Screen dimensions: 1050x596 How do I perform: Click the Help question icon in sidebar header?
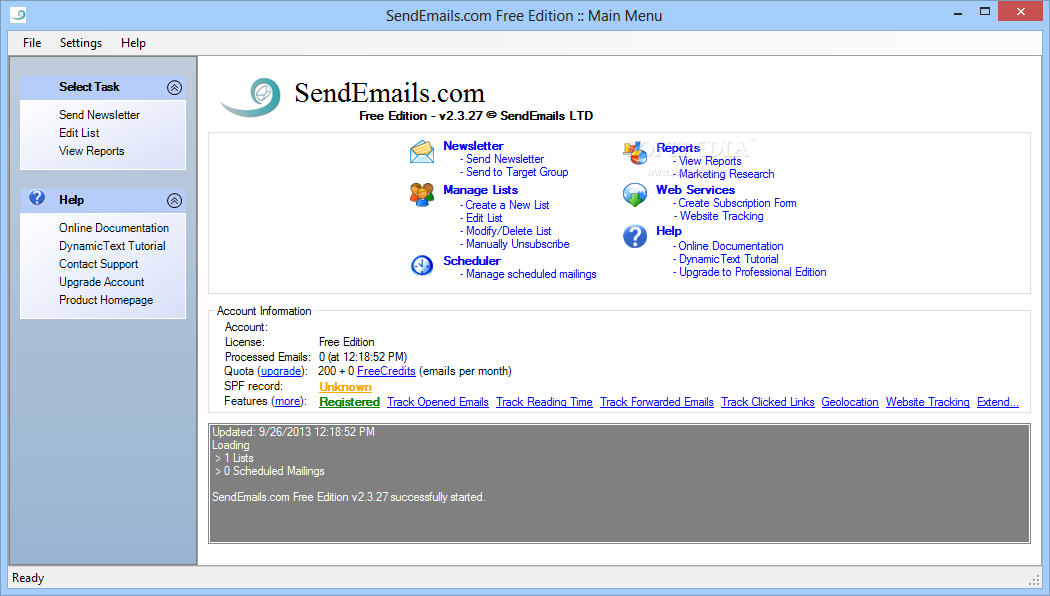38,198
